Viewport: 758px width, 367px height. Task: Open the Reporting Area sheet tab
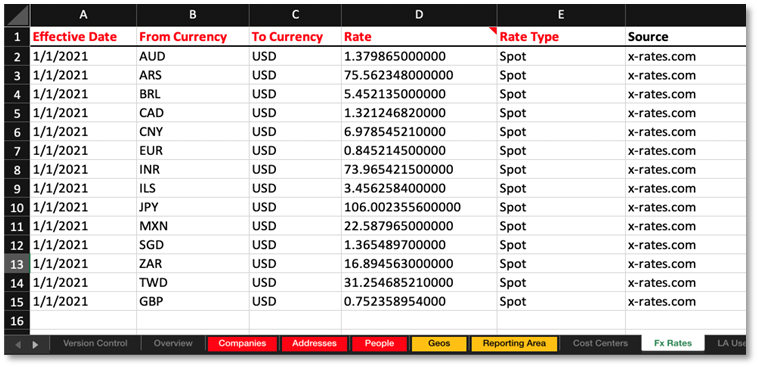[x=514, y=343]
